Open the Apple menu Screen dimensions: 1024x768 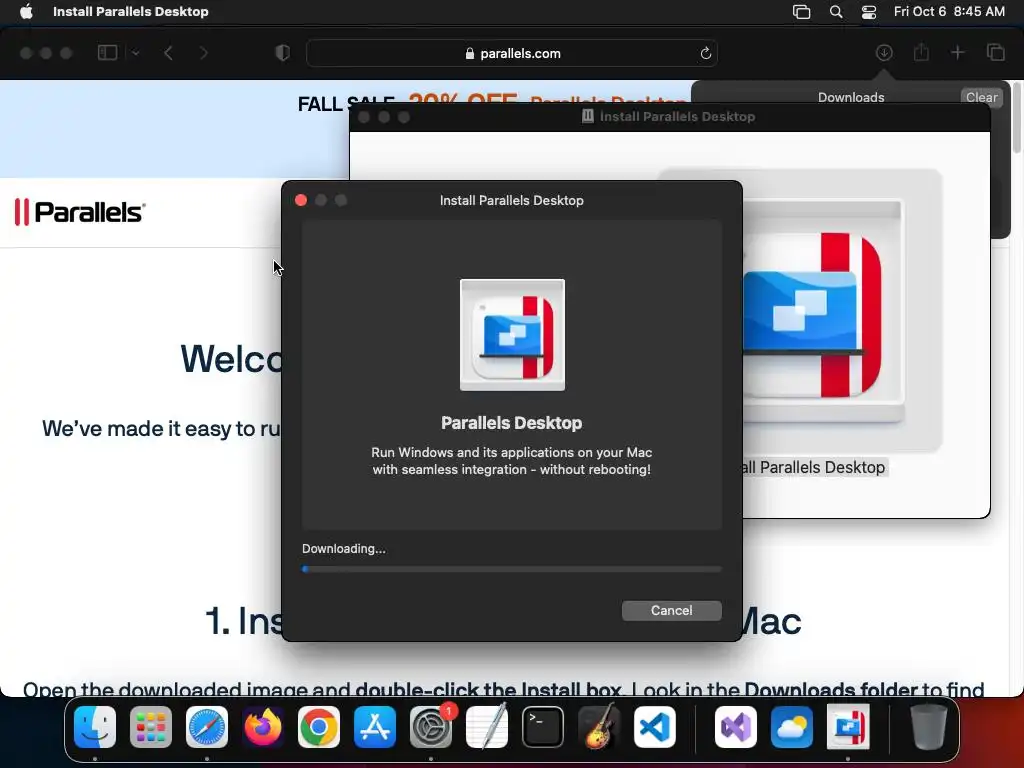coord(26,11)
